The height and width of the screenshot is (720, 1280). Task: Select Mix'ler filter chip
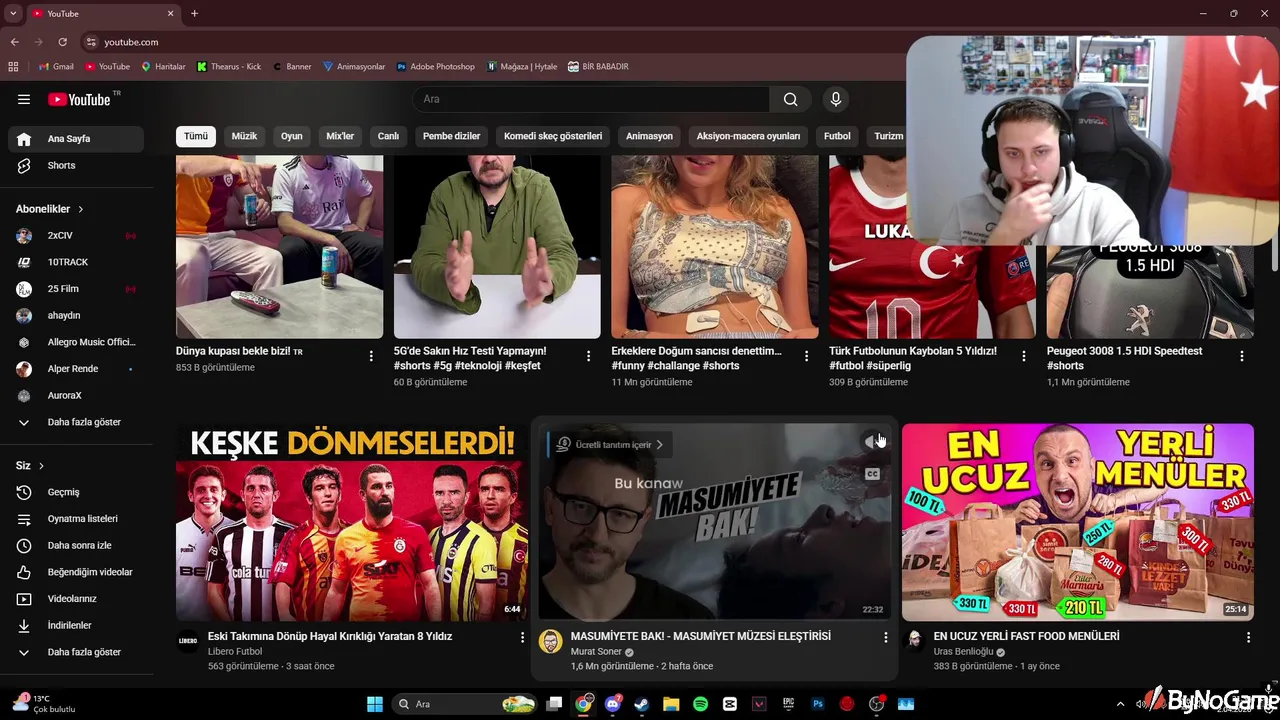tap(340, 136)
